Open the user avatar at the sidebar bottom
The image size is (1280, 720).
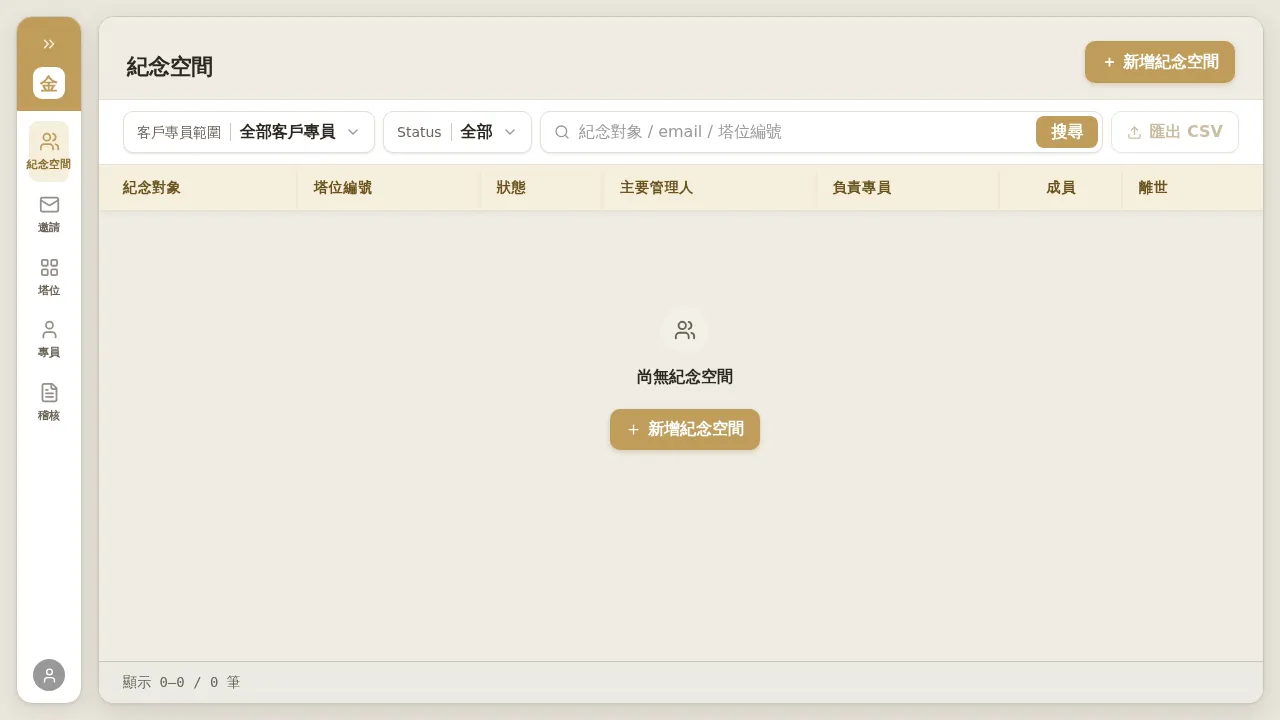(49, 675)
